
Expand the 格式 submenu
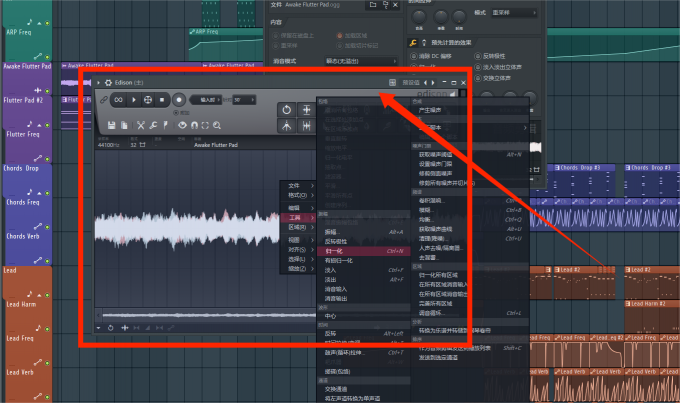298,195
